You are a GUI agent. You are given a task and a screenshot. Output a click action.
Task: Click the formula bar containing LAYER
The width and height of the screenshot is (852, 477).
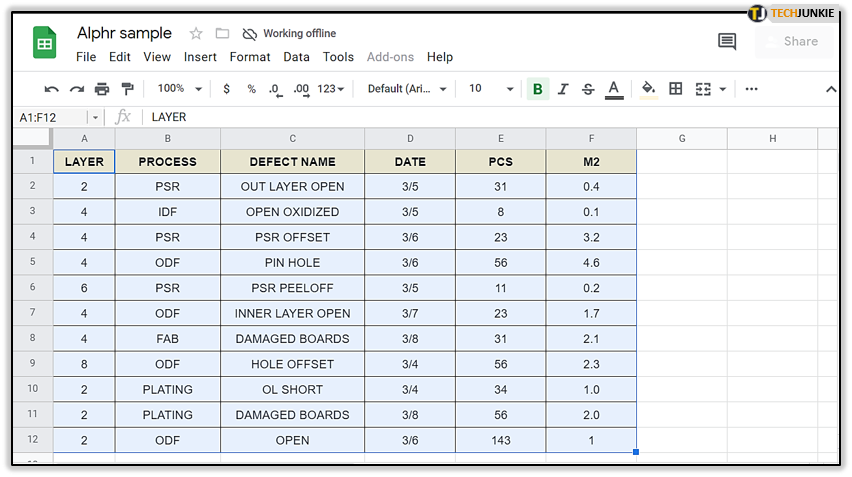pyautogui.click(x=489, y=117)
